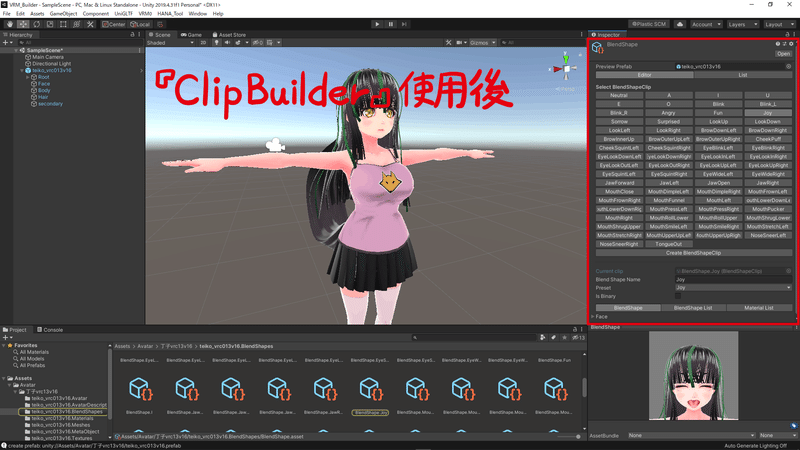Open the Layout dropdown
Screen dimensions: 800x450
click(779, 24)
